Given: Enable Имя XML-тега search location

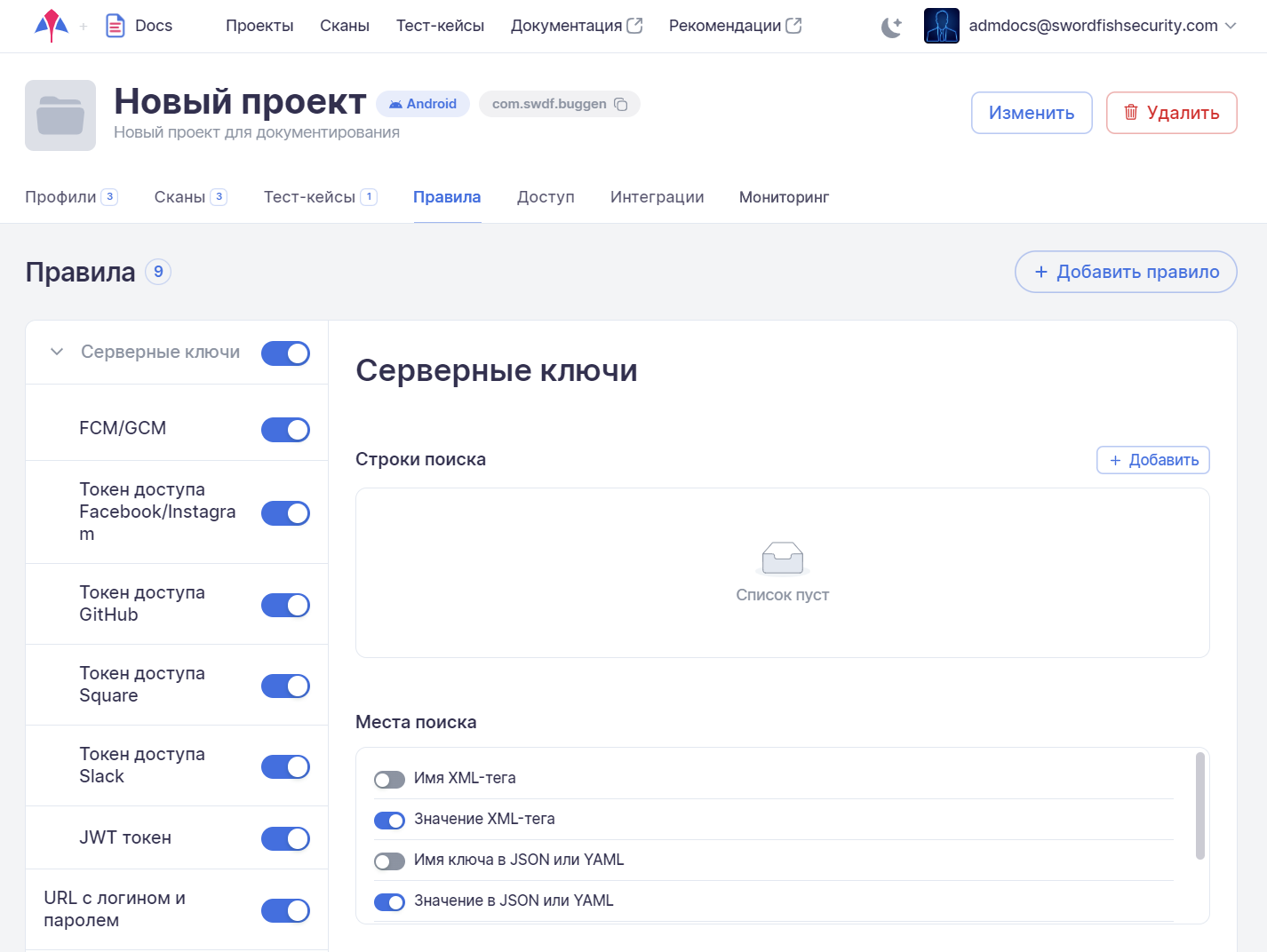Looking at the screenshot, I should (x=389, y=780).
